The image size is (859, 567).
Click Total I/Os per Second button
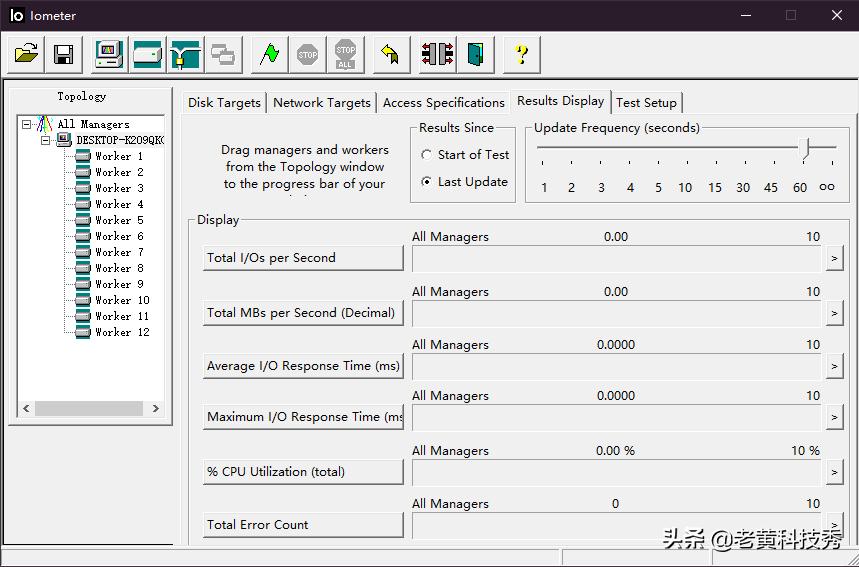point(303,258)
